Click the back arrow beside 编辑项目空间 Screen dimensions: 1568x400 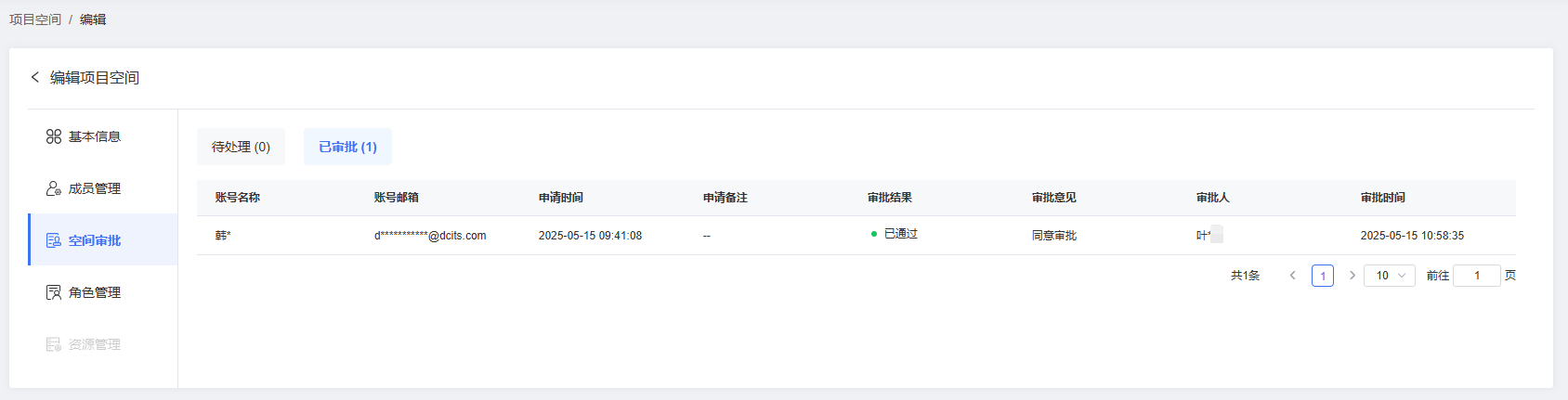point(35,77)
